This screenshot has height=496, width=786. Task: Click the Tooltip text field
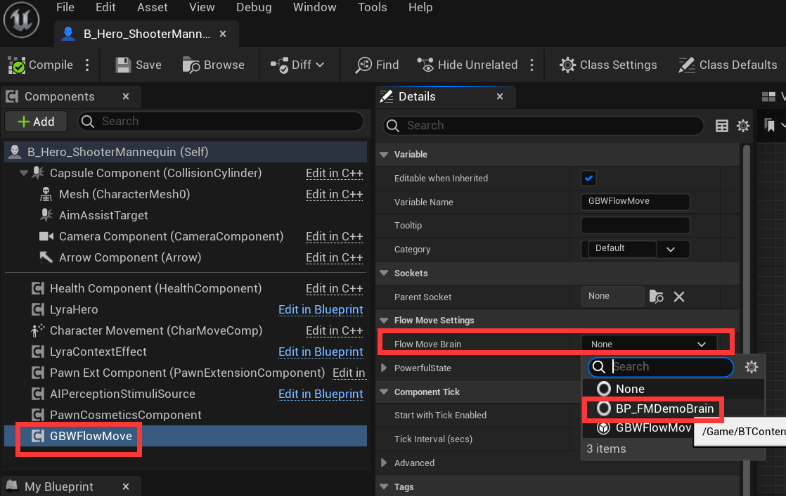[x=635, y=225]
